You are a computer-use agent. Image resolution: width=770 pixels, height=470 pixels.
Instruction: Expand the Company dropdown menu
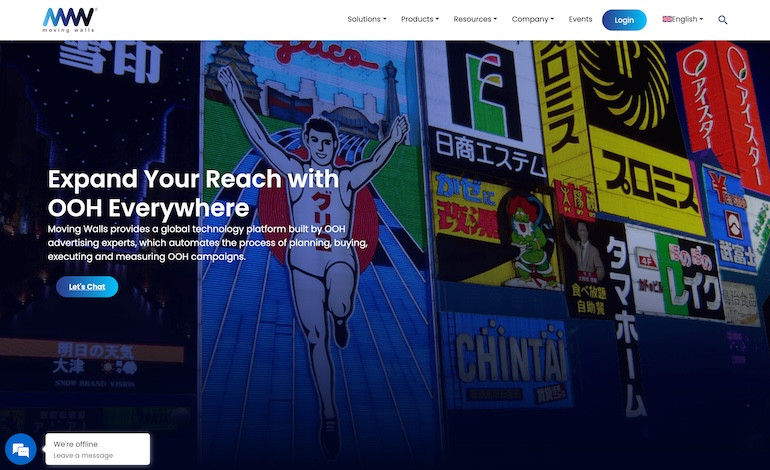pyautogui.click(x=532, y=19)
